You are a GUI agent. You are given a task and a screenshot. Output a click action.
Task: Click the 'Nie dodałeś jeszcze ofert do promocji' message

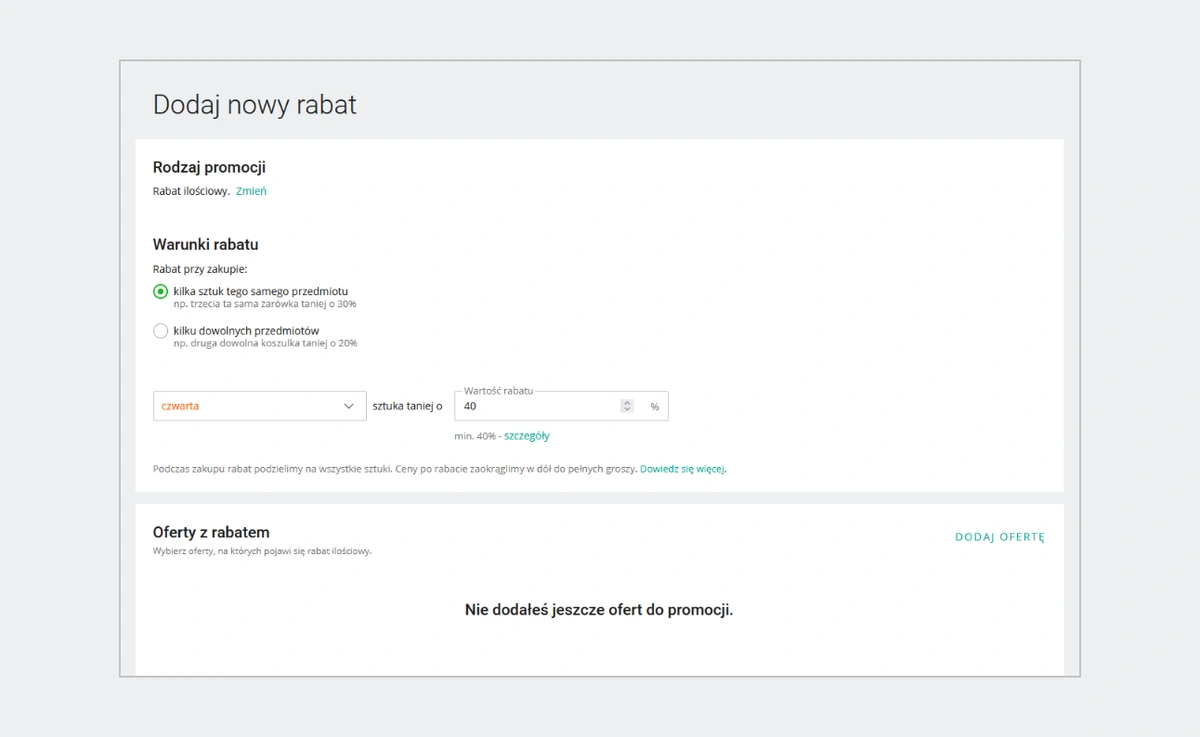599,610
